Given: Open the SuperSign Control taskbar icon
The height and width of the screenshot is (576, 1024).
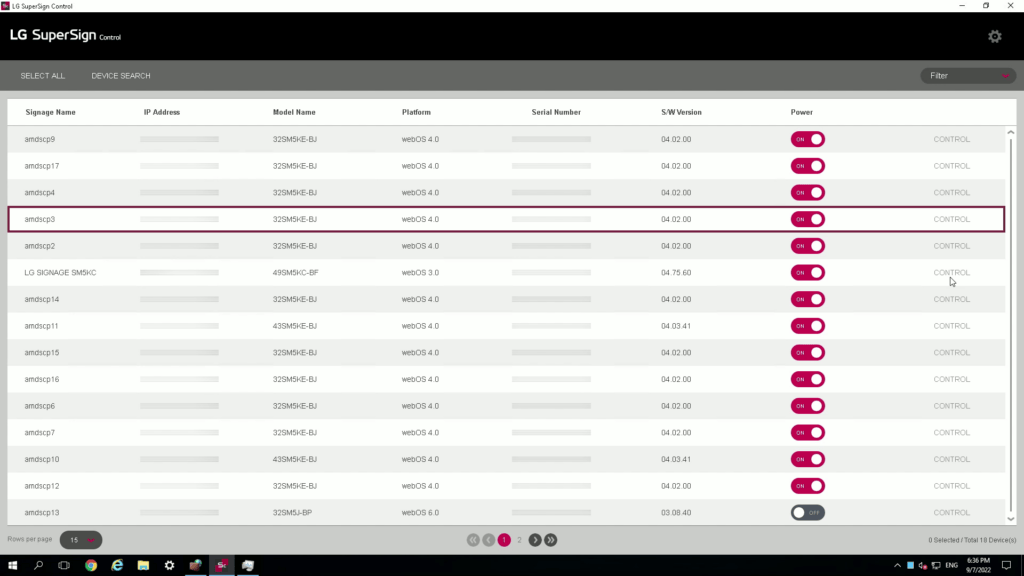Looking at the screenshot, I should click(x=222, y=564).
